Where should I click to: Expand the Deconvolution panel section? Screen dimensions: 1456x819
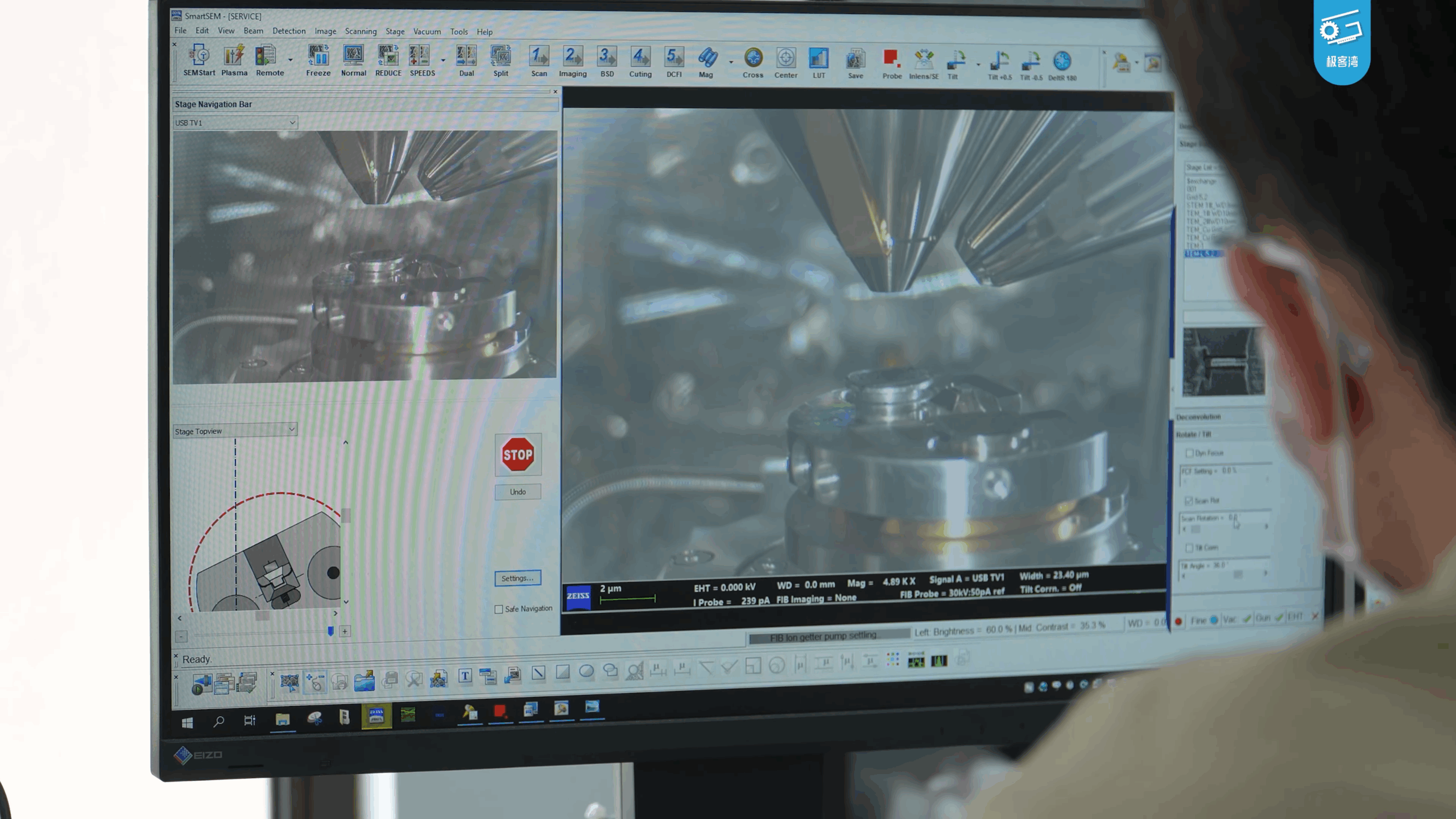[1198, 417]
